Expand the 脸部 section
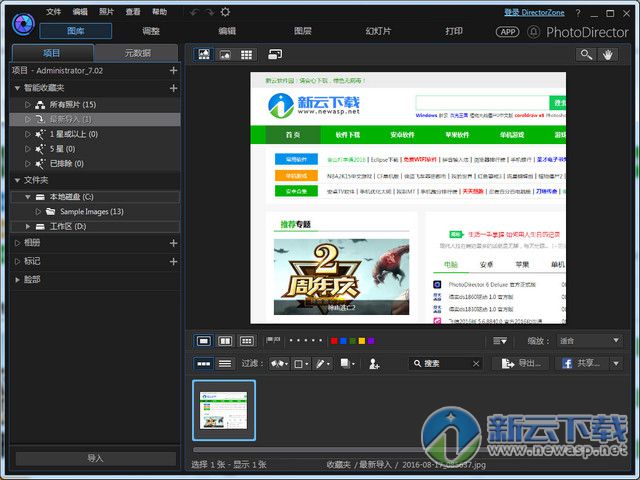Screen dimensions: 640x480 [x=17, y=280]
